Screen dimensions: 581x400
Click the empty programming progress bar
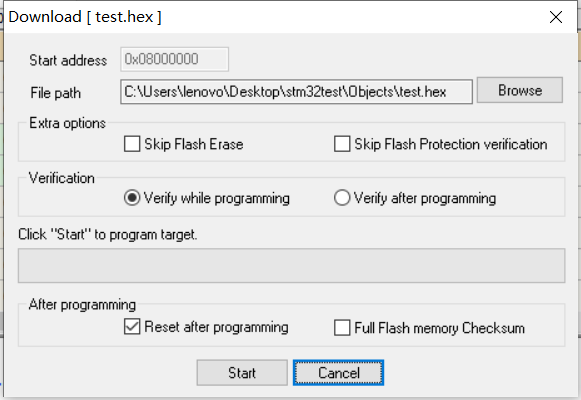[292, 266]
